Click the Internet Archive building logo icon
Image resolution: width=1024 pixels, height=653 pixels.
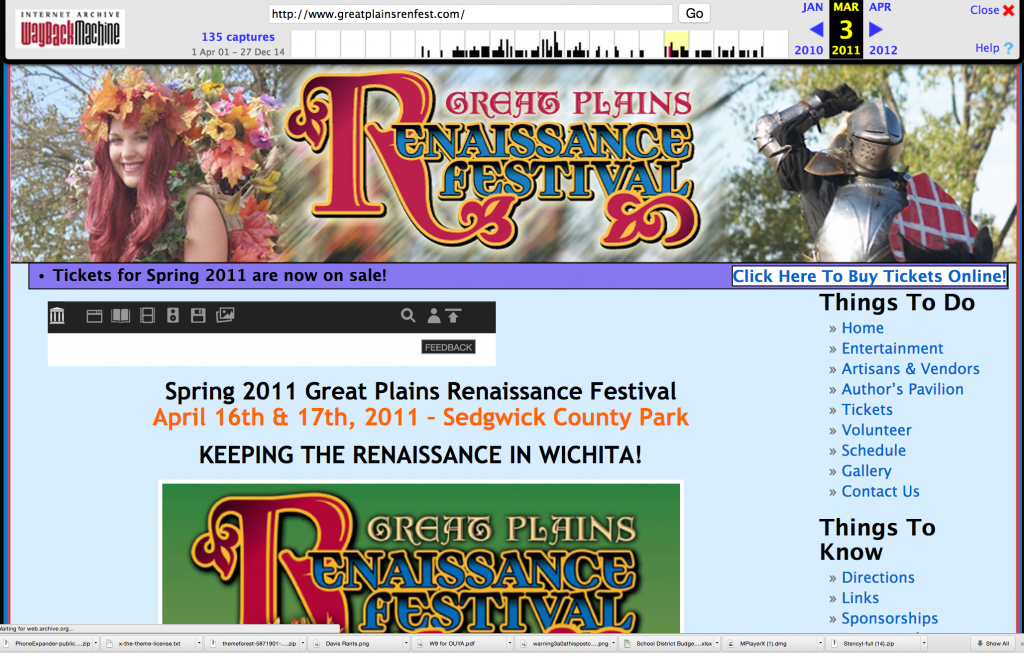click(58, 316)
